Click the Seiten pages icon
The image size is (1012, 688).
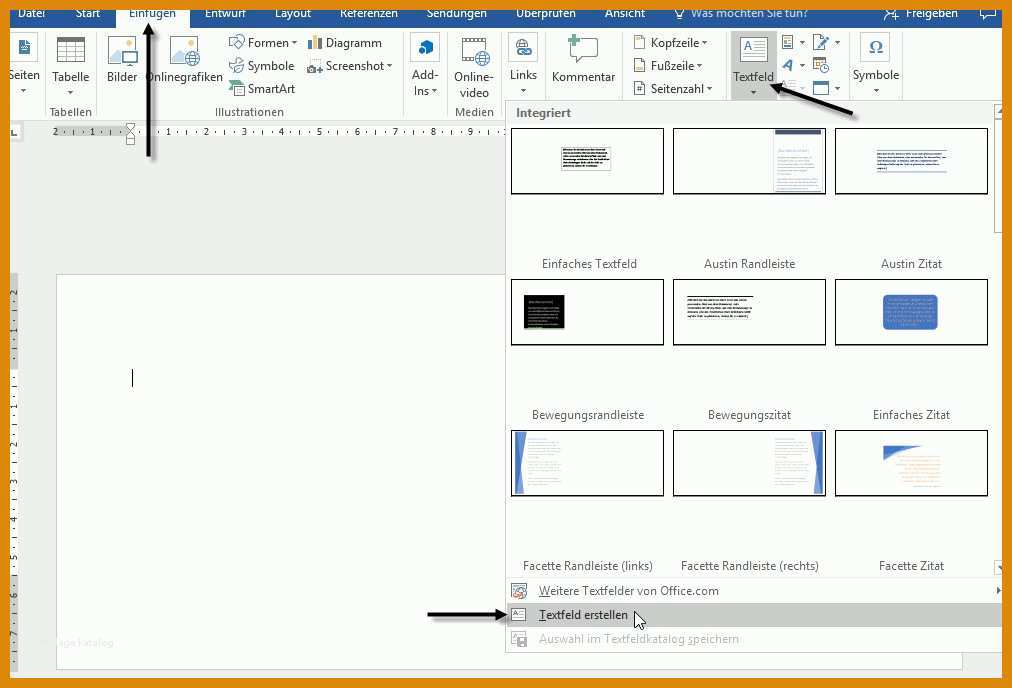pyautogui.click(x=24, y=48)
